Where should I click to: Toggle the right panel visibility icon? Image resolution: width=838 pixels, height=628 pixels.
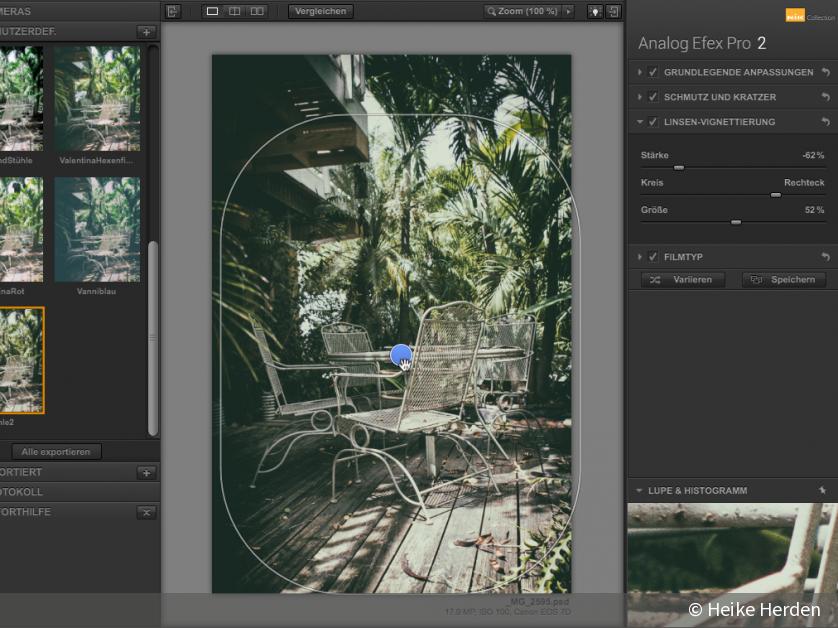coord(614,11)
